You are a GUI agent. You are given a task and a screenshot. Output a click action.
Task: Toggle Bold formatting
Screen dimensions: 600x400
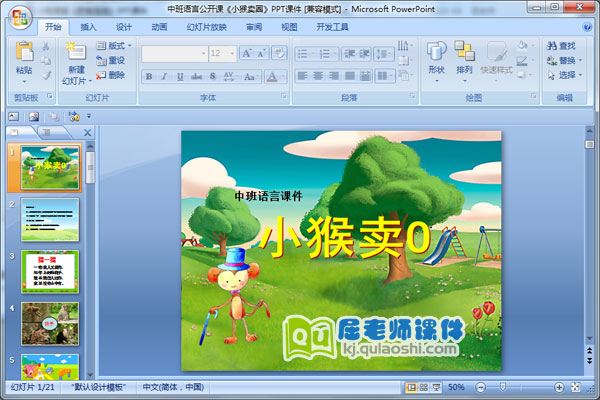pos(149,77)
